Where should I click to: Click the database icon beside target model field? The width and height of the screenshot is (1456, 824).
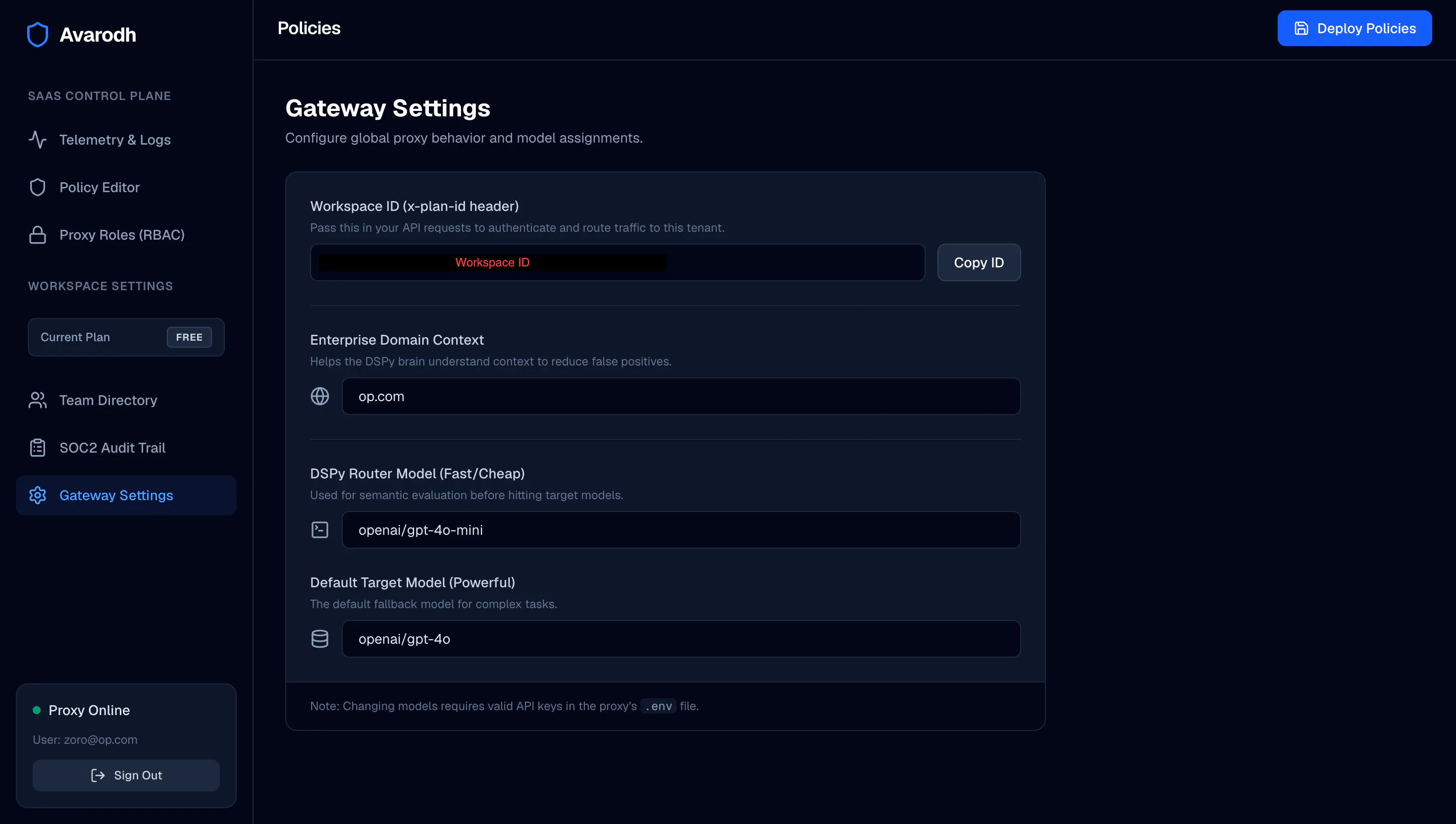[320, 638]
